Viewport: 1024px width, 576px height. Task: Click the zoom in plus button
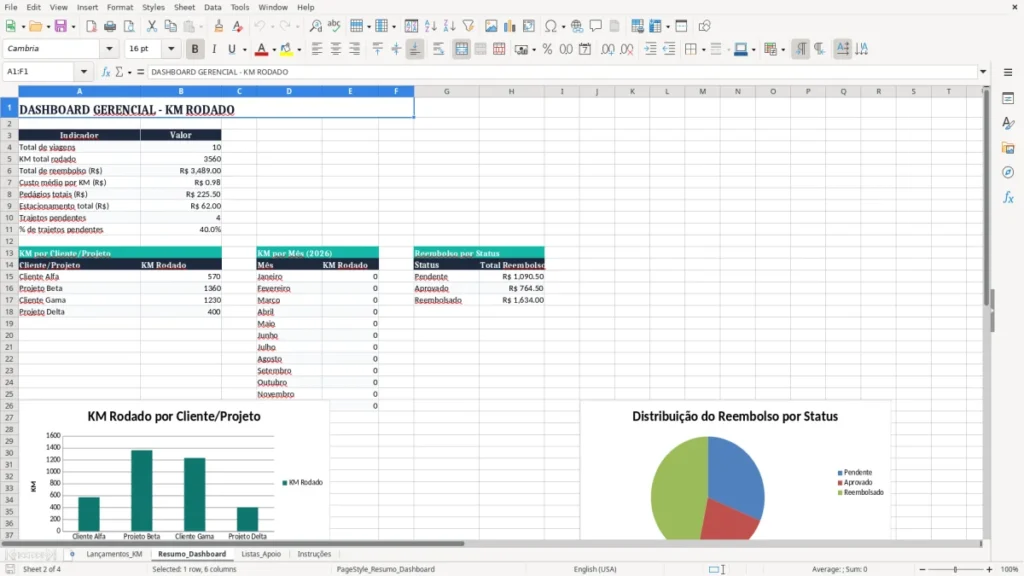(x=989, y=569)
